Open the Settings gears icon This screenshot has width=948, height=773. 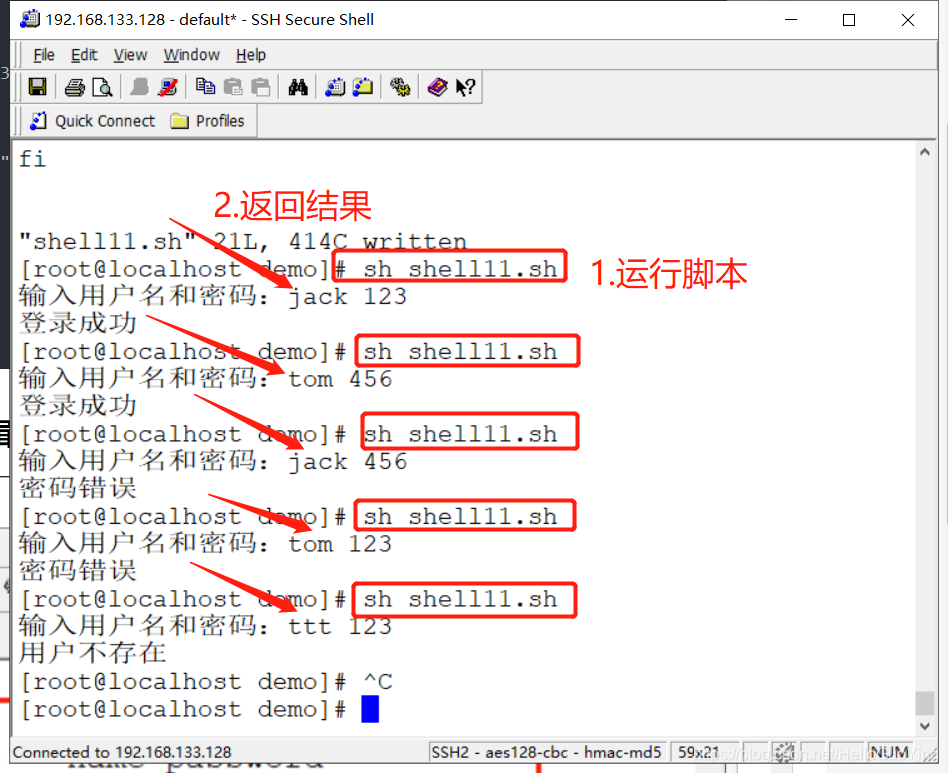click(x=400, y=87)
